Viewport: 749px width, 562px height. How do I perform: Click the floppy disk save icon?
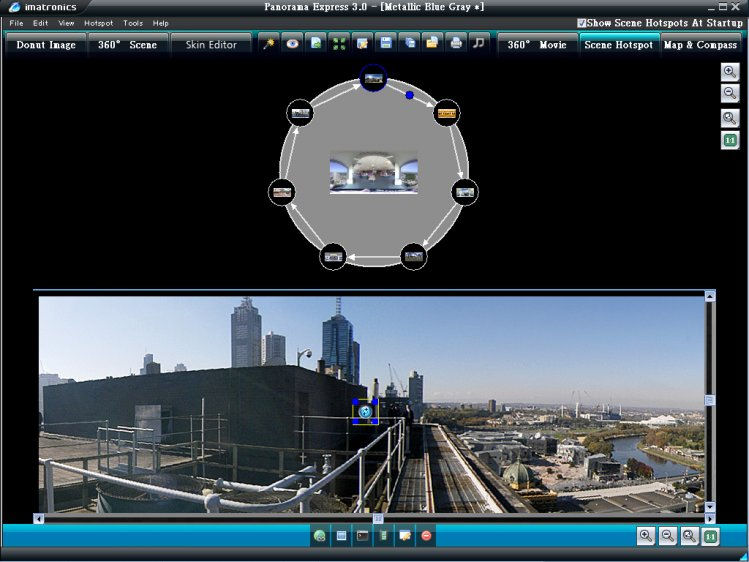pos(386,44)
